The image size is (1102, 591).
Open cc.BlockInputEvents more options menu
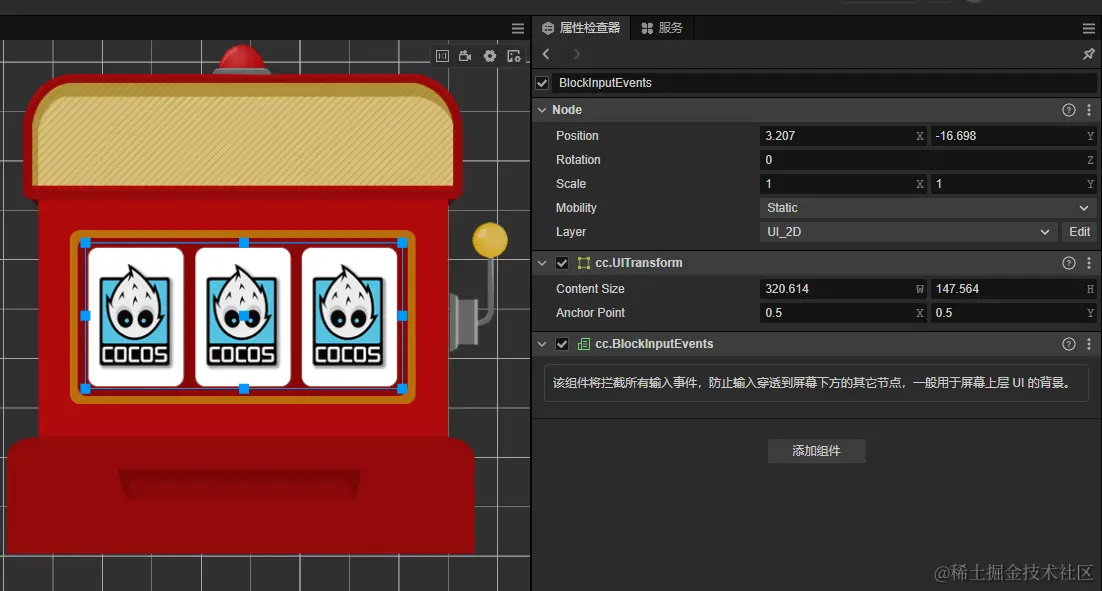coord(1089,344)
